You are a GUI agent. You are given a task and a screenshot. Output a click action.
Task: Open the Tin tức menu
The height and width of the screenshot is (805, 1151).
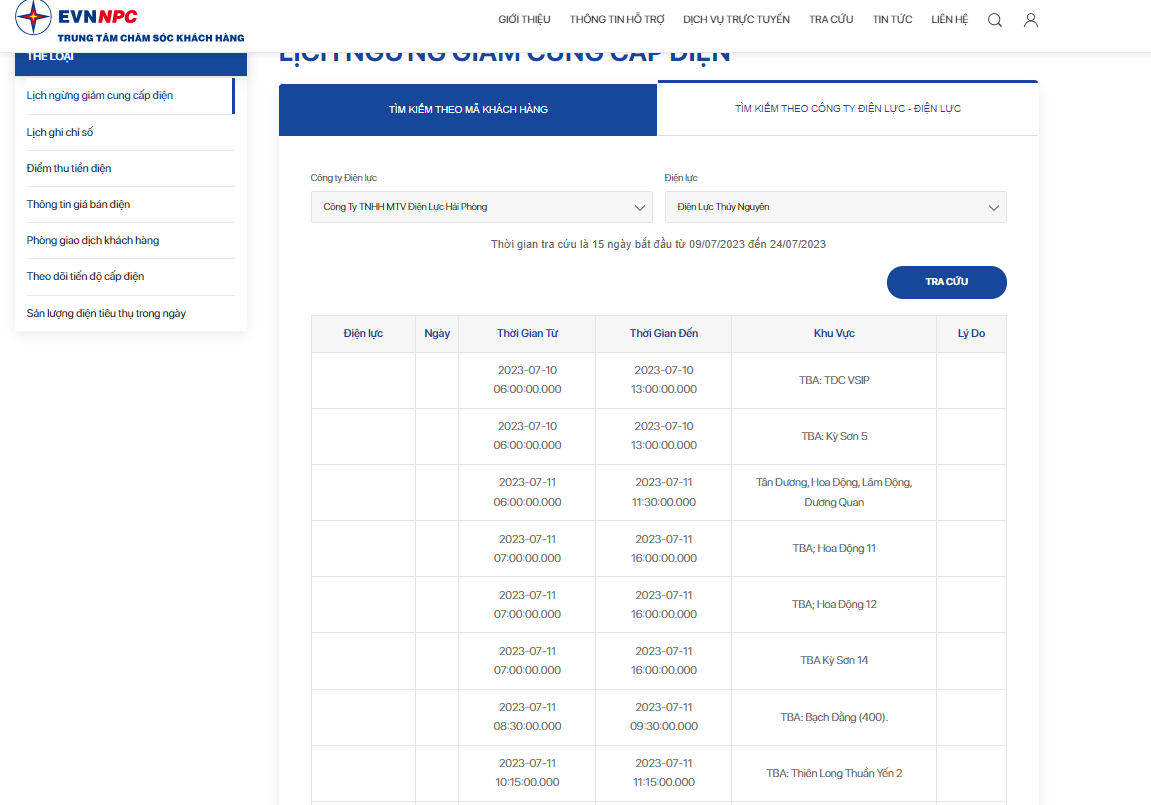point(892,19)
